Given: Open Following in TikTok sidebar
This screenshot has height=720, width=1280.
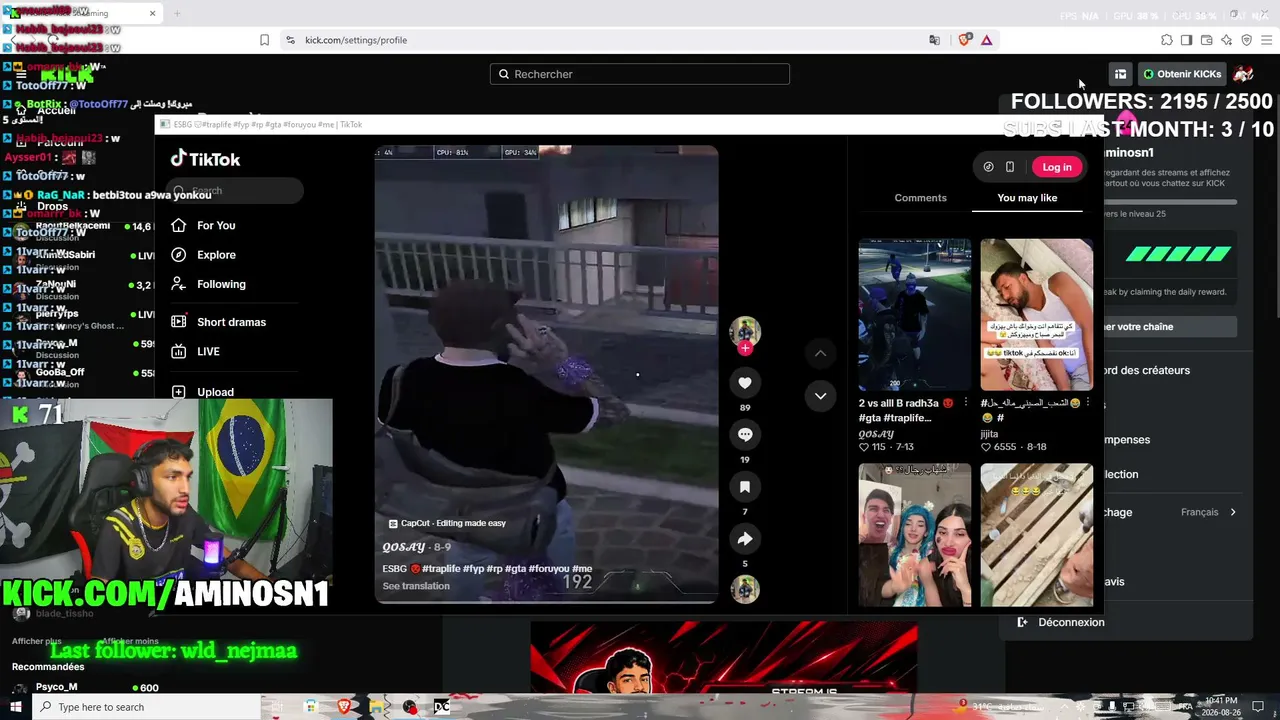Looking at the screenshot, I should pos(208,284).
